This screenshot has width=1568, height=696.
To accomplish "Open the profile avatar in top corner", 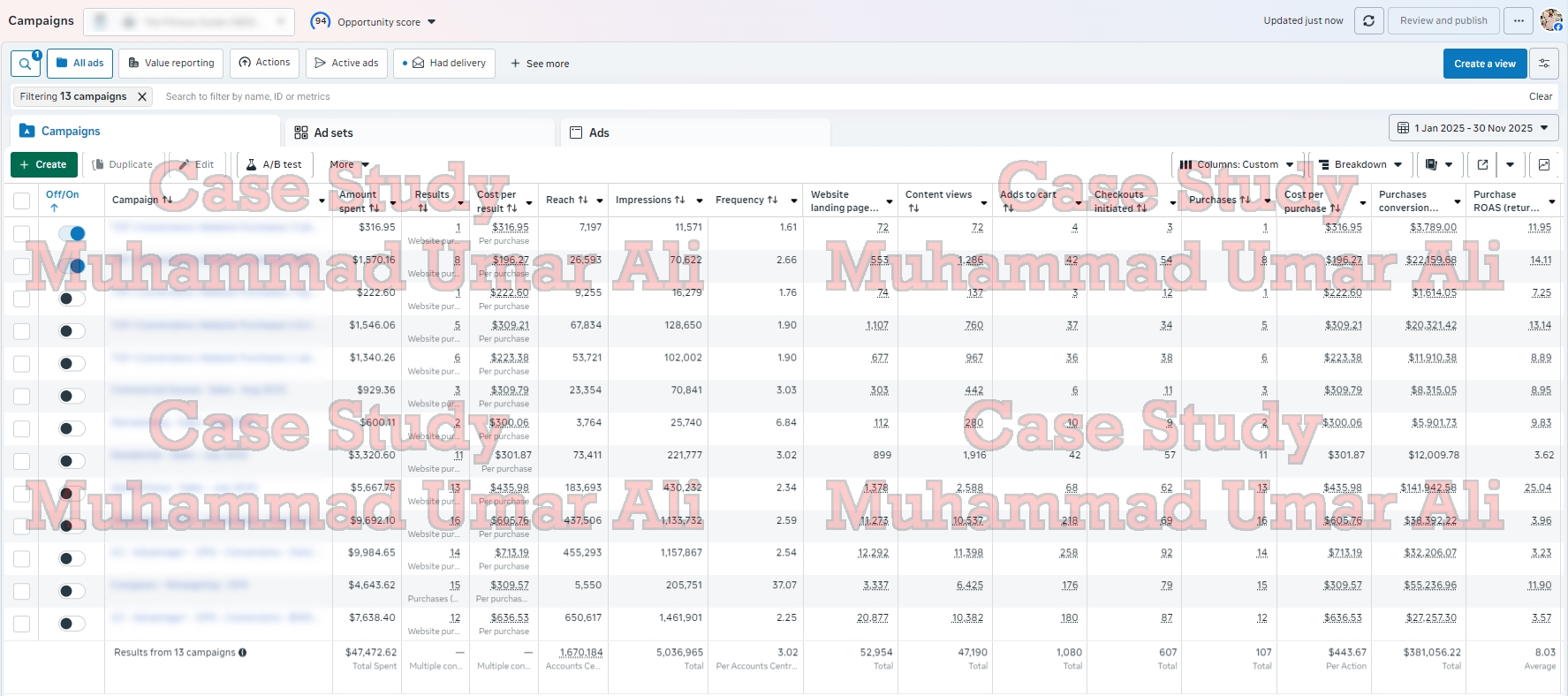I will point(1551,20).
